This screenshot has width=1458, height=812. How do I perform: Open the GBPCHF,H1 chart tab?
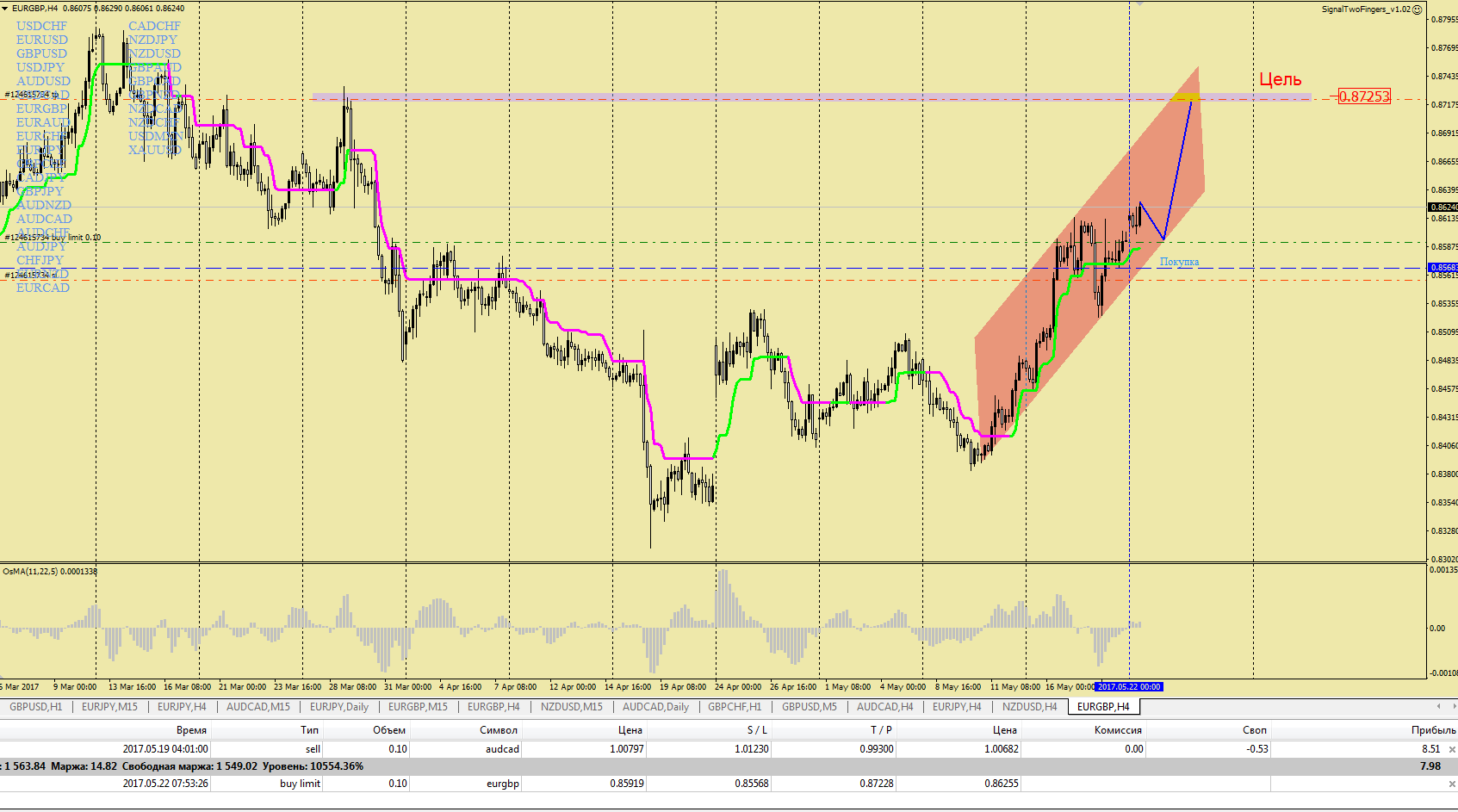point(735,707)
